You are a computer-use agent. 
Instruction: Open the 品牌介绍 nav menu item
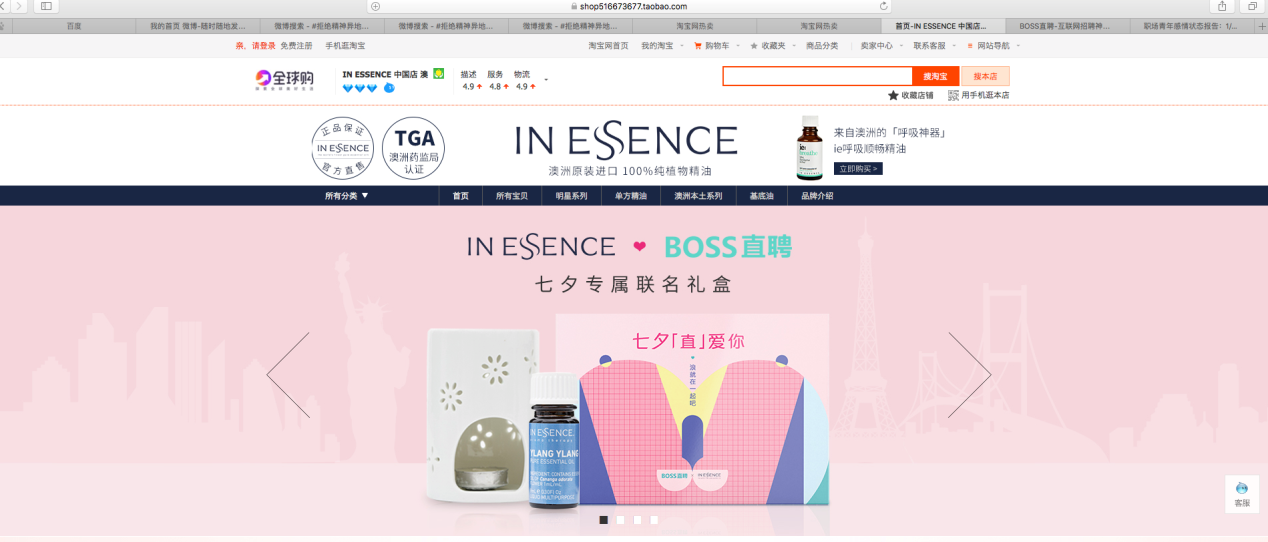point(817,196)
